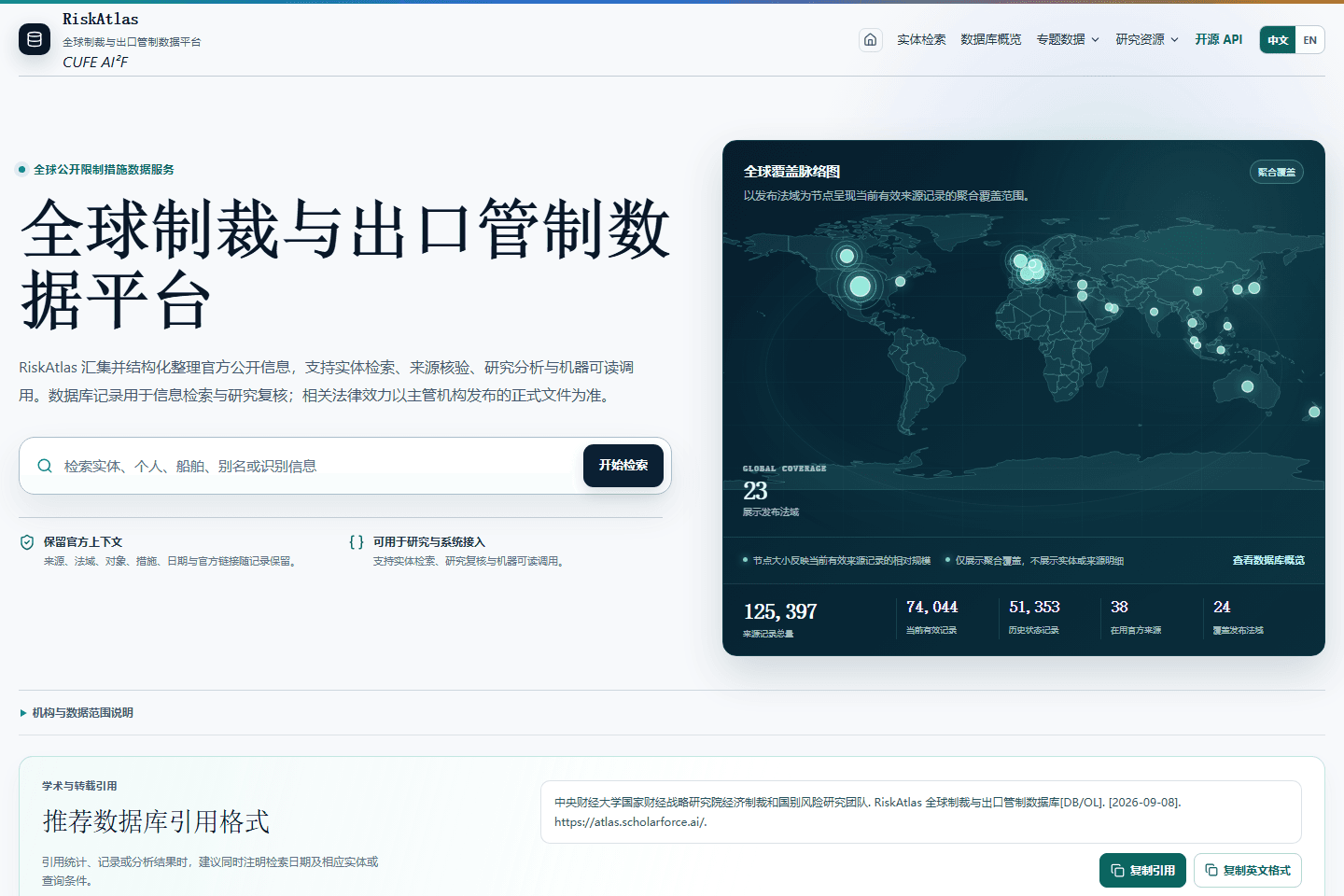Click the 保留官方上下文 feature title
Image resolution: width=1344 pixels, height=896 pixels.
[x=83, y=542]
